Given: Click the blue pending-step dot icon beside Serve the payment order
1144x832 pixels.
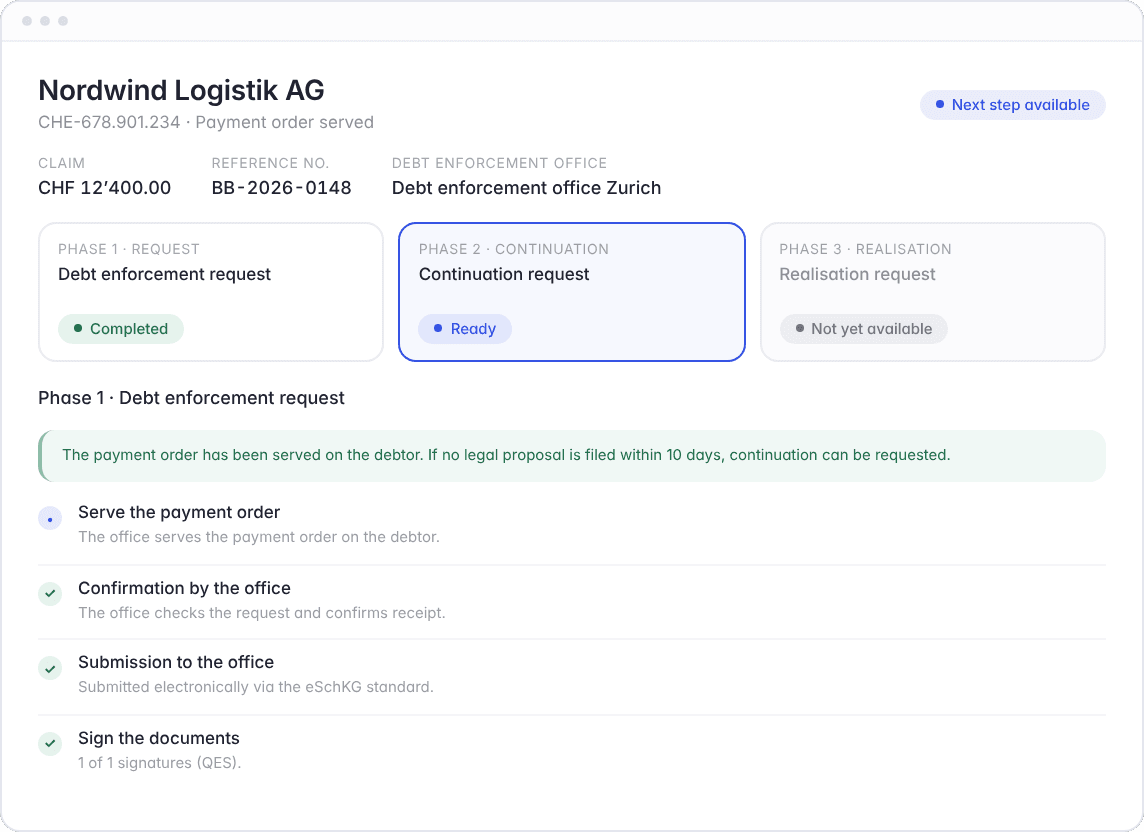Looking at the screenshot, I should pos(50,519).
